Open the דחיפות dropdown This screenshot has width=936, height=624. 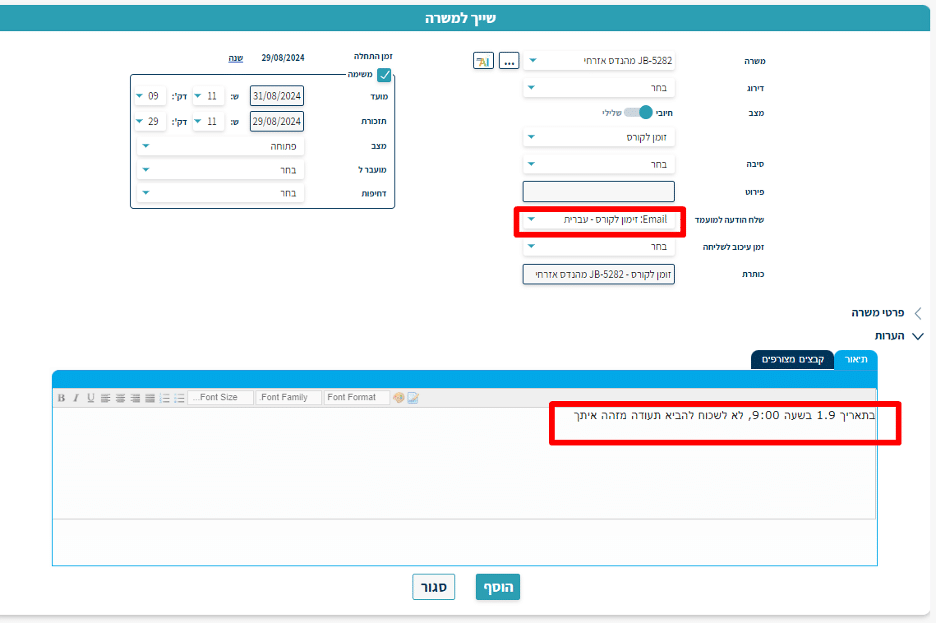pos(221,193)
